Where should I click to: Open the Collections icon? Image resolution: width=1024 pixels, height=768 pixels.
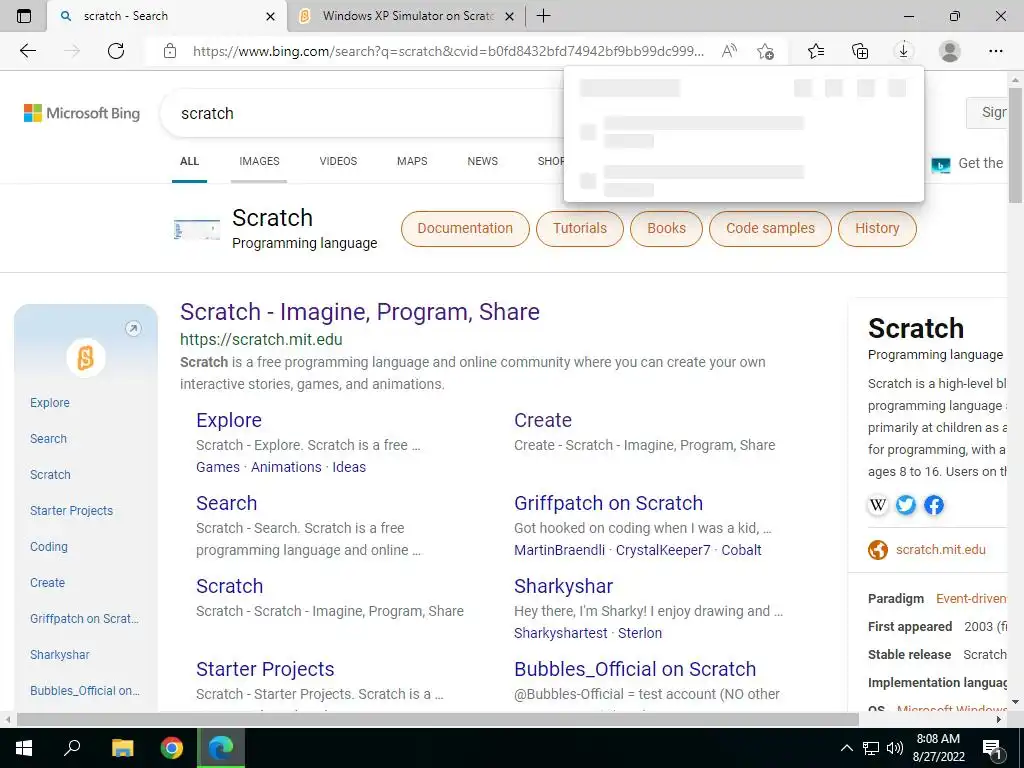click(x=860, y=51)
